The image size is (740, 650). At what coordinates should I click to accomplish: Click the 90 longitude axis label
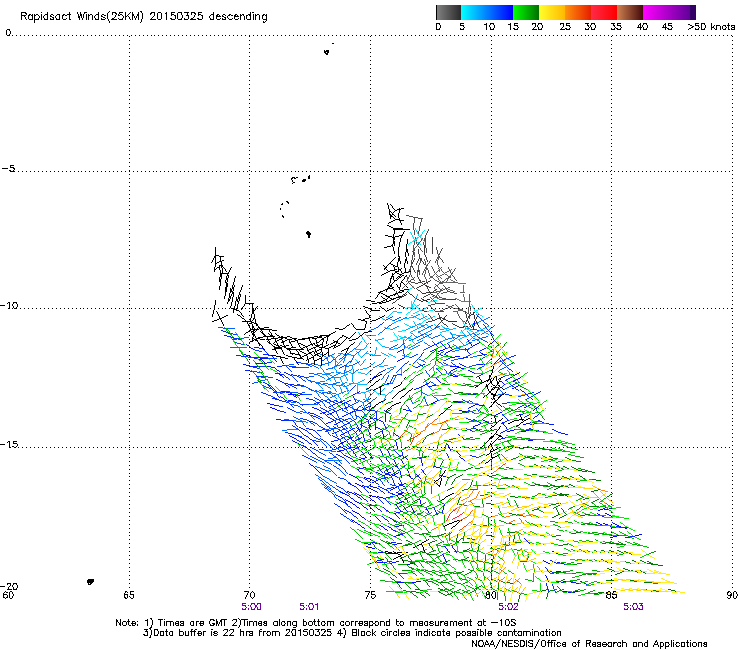coord(732,595)
